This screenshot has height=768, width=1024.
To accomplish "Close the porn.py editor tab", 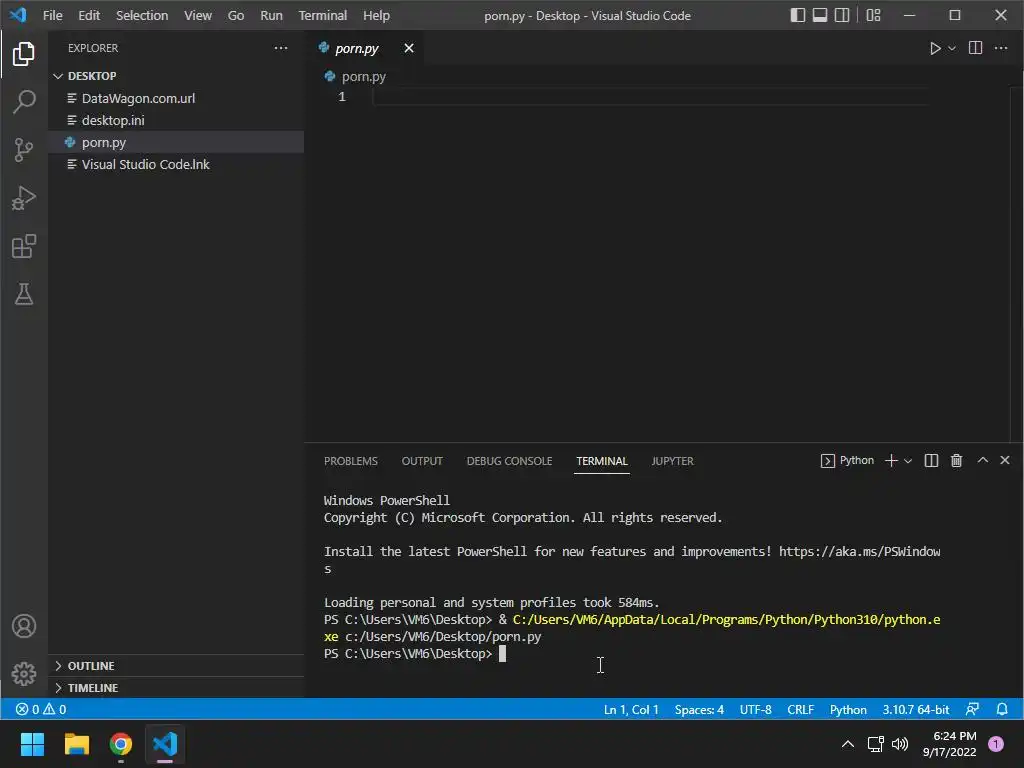I will (x=409, y=48).
